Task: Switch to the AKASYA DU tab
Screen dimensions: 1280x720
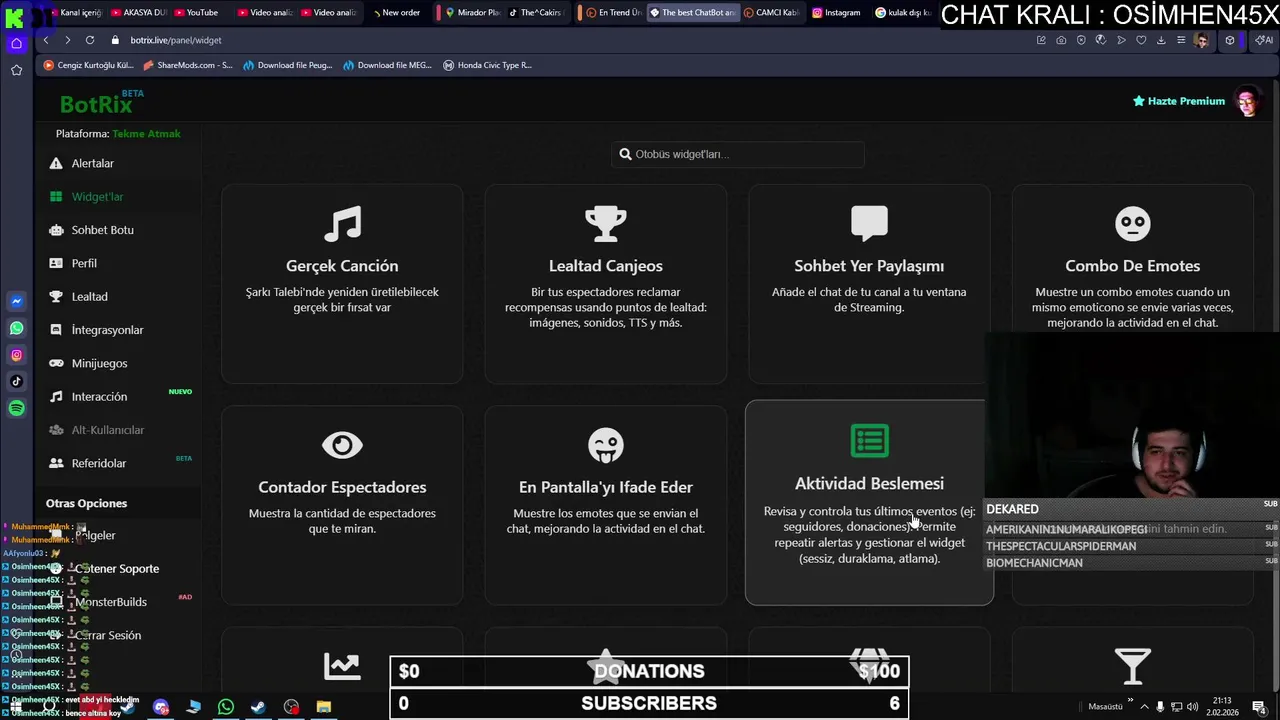Action: tap(139, 13)
